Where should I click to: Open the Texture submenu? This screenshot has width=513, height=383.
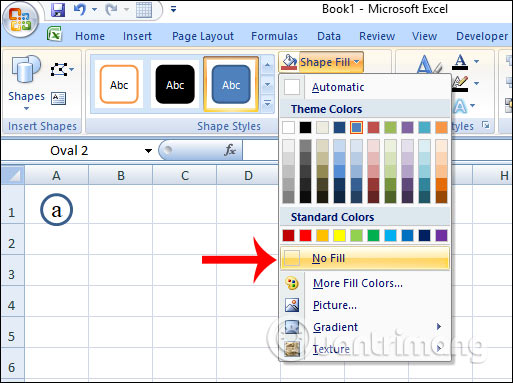point(365,349)
